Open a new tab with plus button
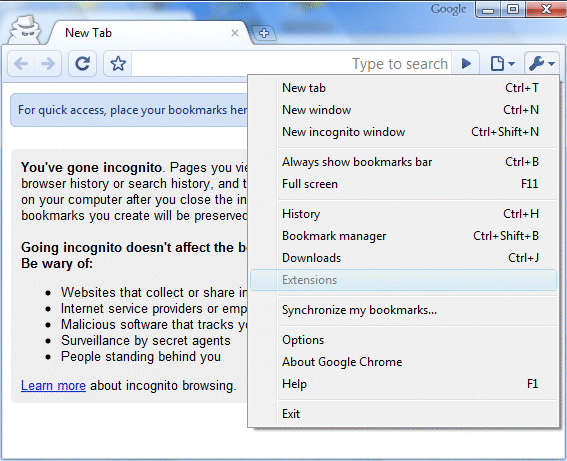Image resolution: width=567 pixels, height=461 pixels. (264, 33)
